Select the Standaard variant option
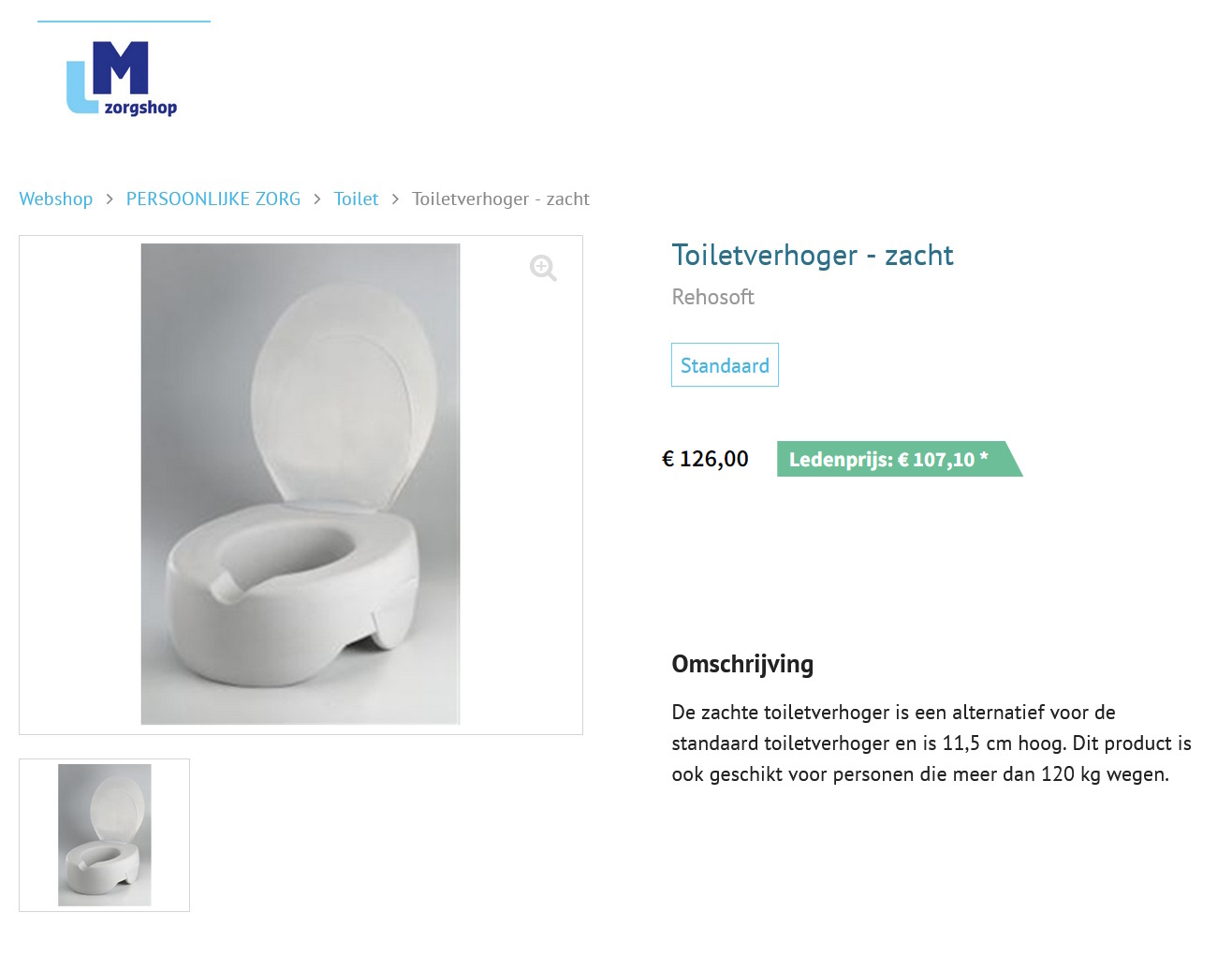The image size is (1232, 957). (725, 365)
